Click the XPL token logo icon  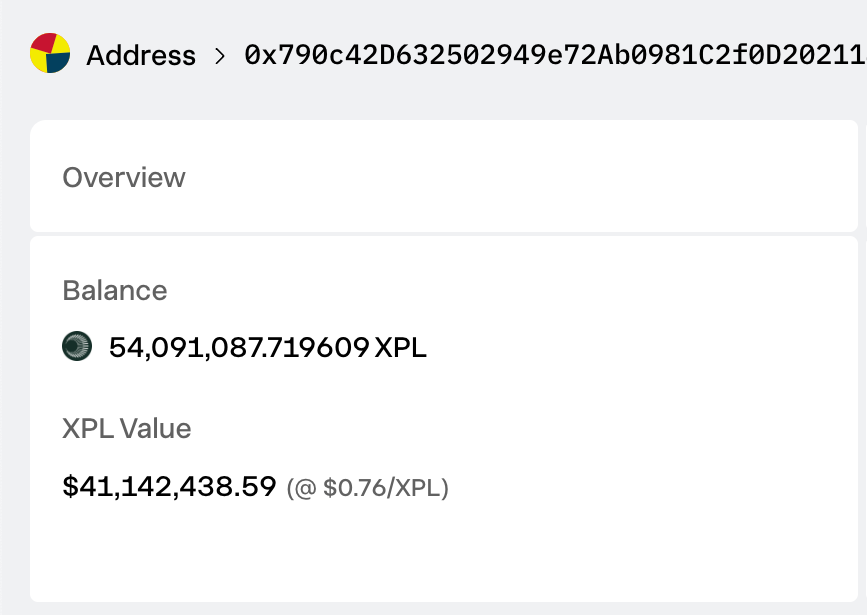[77, 347]
